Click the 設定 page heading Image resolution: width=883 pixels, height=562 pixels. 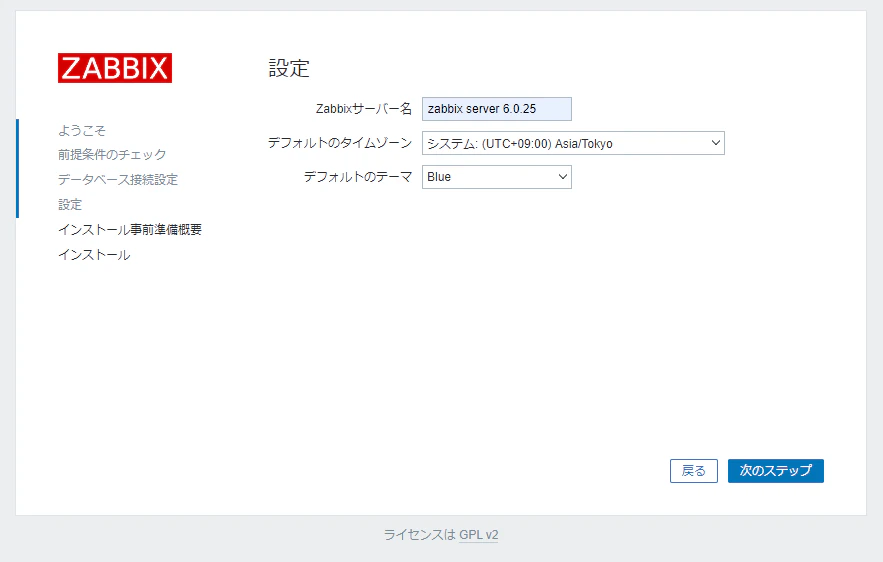(289, 68)
